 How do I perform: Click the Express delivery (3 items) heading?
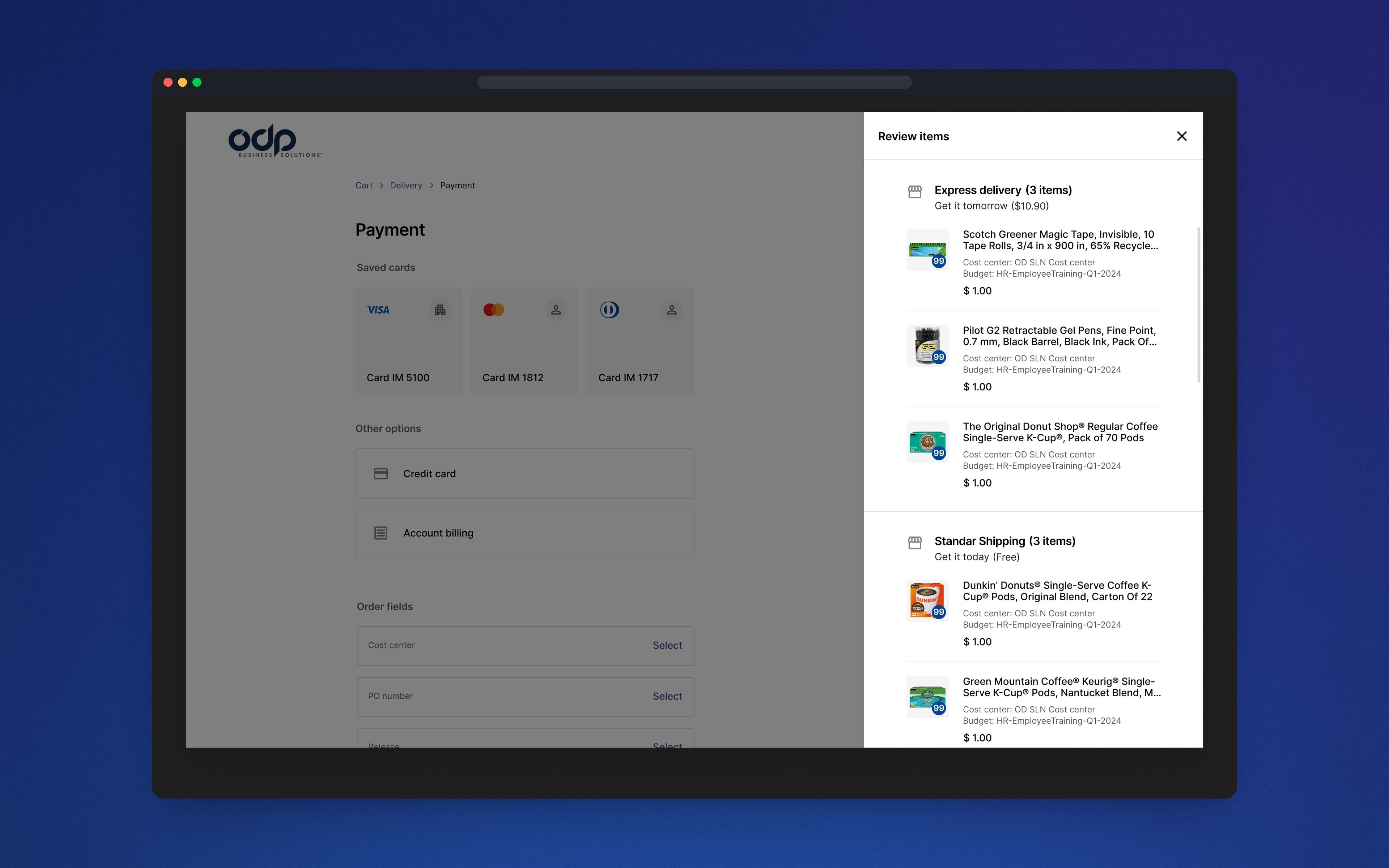pyautogui.click(x=1003, y=190)
